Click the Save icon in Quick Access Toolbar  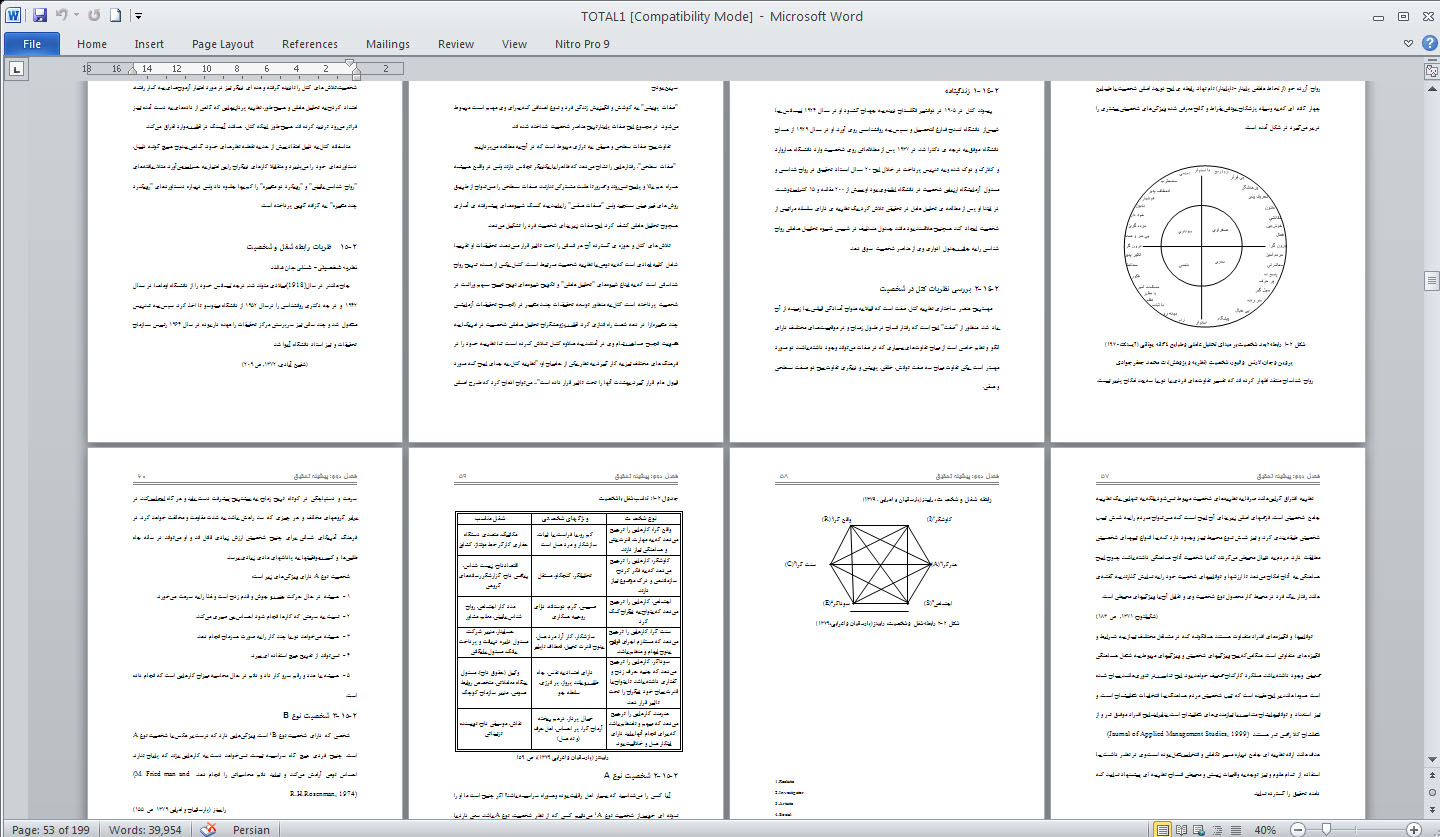[x=40, y=16]
